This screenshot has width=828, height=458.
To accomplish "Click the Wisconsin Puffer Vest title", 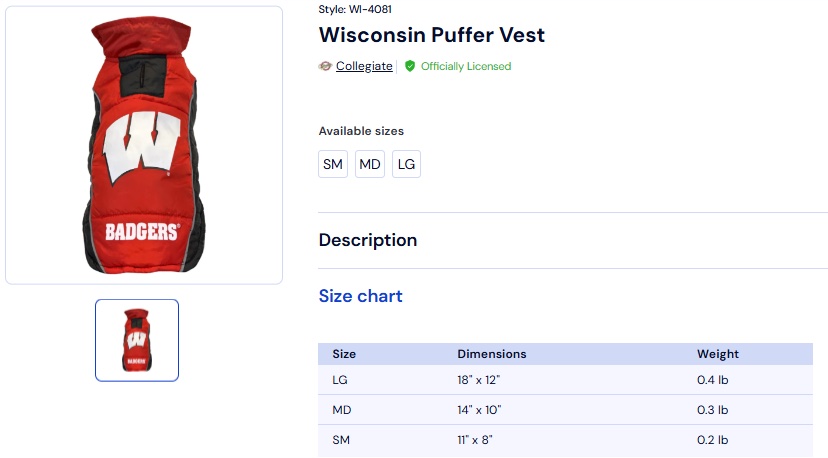I will click(432, 35).
